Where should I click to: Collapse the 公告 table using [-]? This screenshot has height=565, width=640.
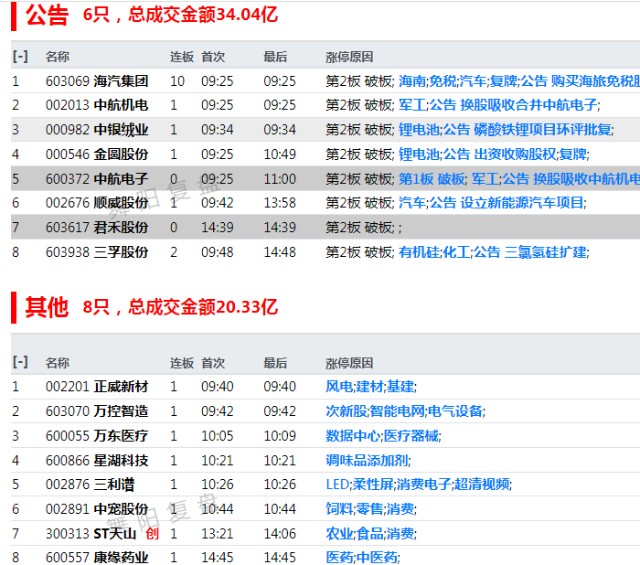click(x=20, y=56)
